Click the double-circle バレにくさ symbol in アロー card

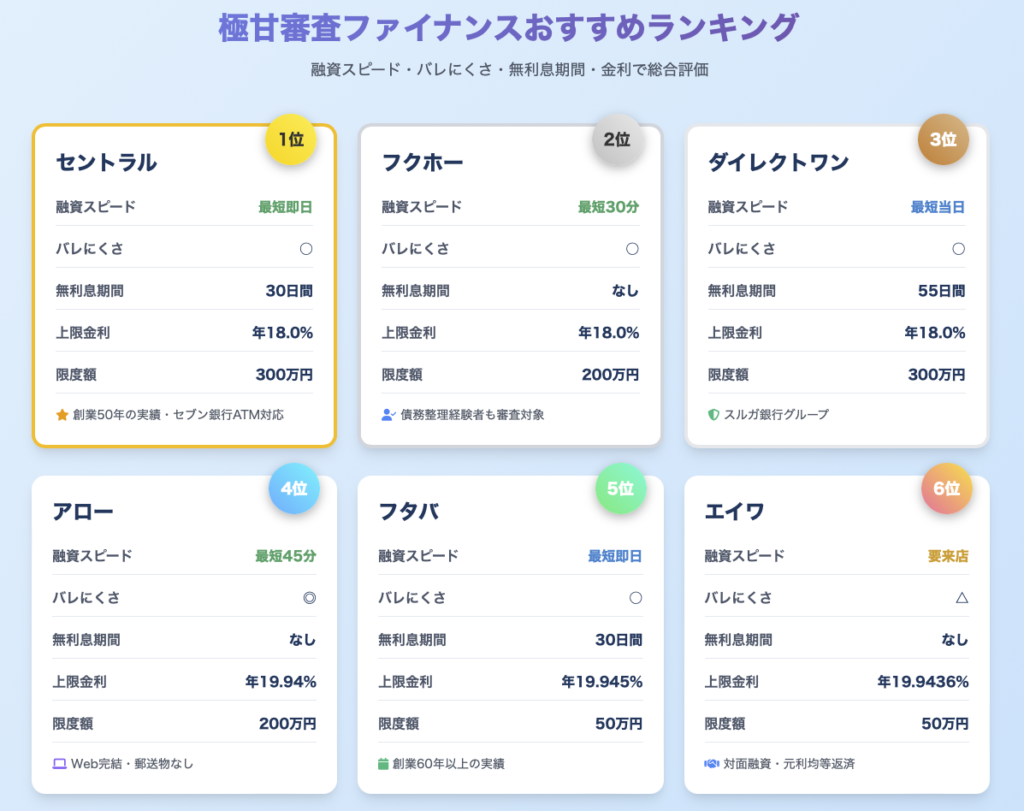pos(309,598)
